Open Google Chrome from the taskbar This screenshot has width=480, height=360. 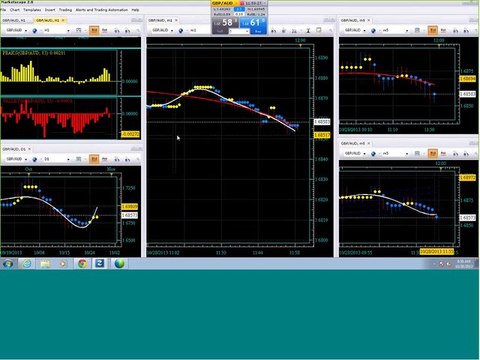tap(82, 264)
